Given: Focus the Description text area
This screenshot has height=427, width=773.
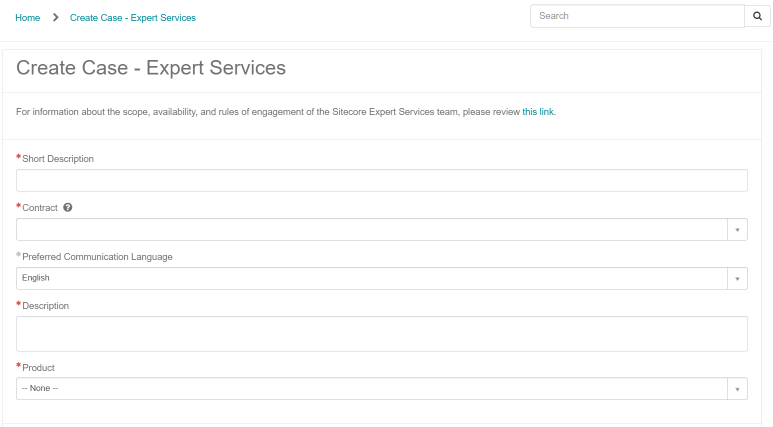Looking at the screenshot, I should [x=382, y=334].
